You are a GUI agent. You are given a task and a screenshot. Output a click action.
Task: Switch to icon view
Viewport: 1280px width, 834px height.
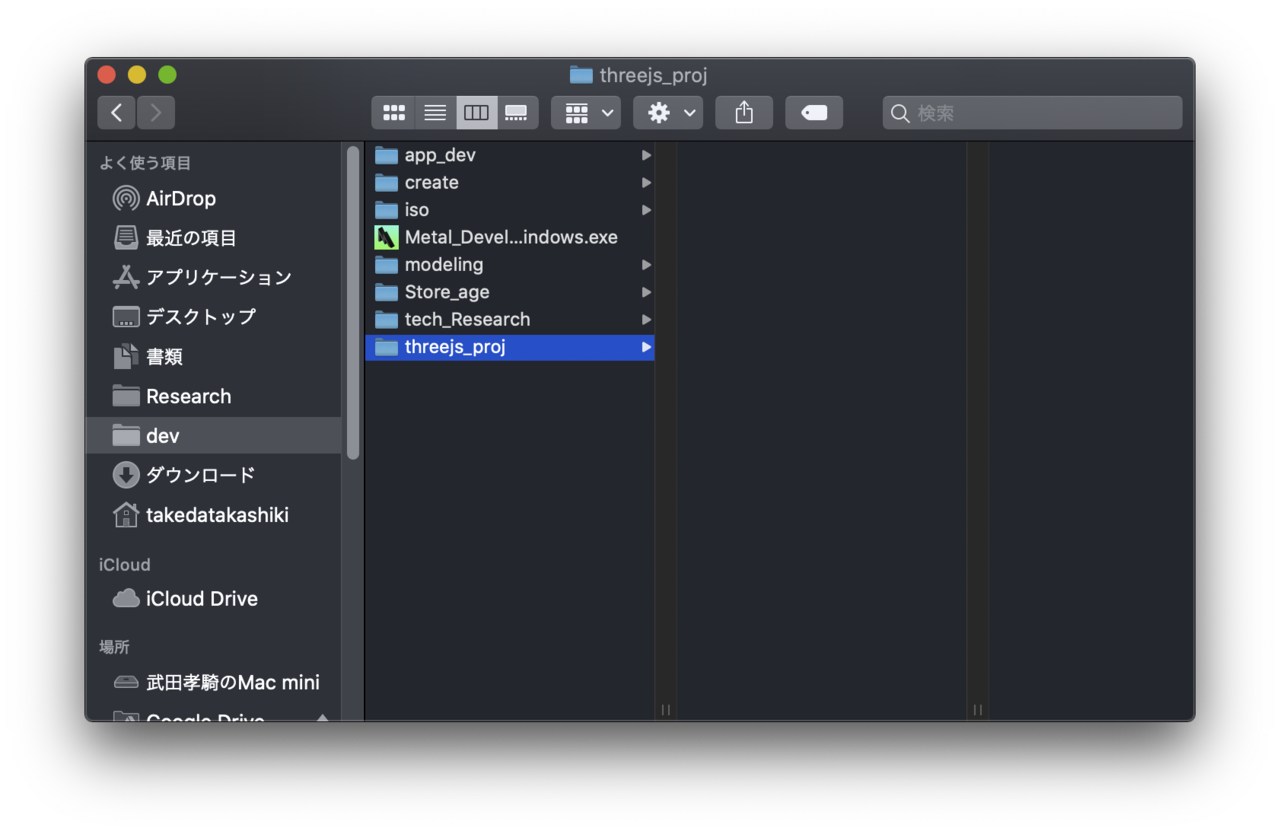[394, 113]
